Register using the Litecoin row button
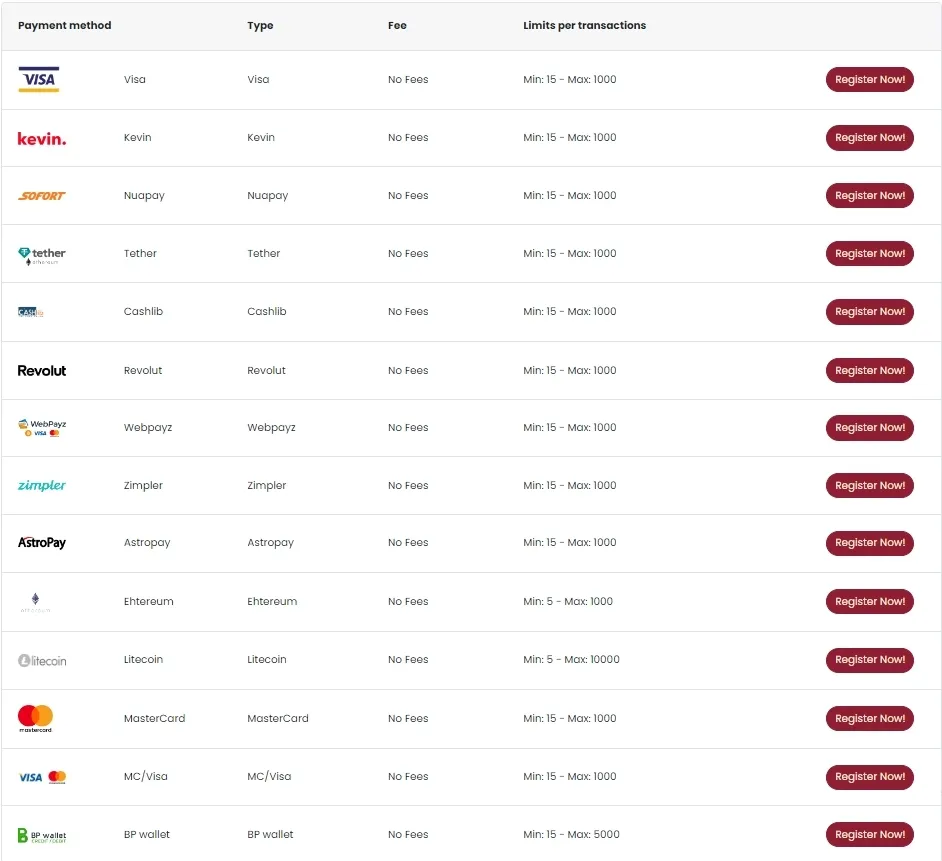 (x=869, y=659)
